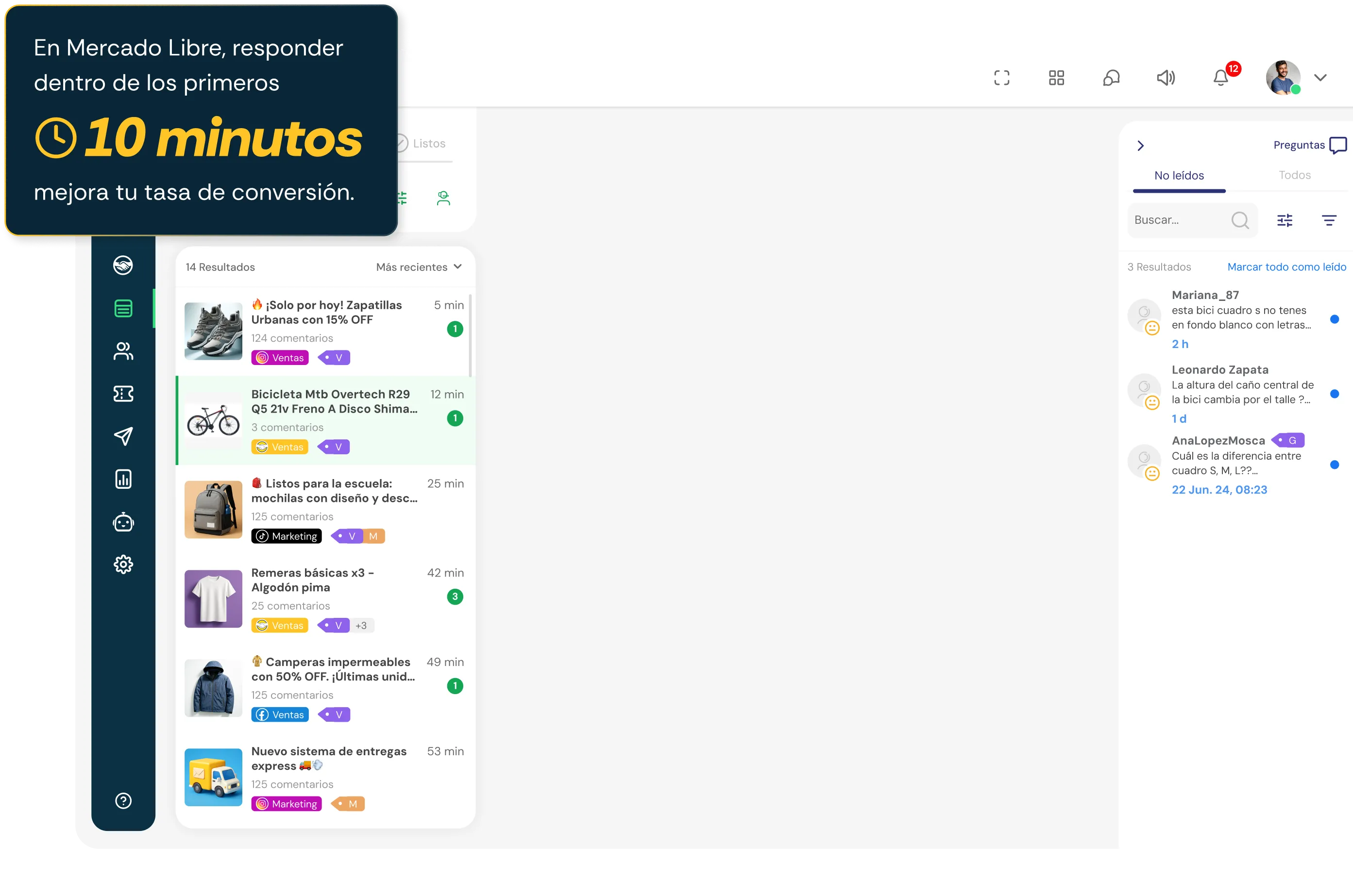Open the Preguntas sort lines icon
Viewport: 1353px width, 896px height.
(x=1329, y=220)
